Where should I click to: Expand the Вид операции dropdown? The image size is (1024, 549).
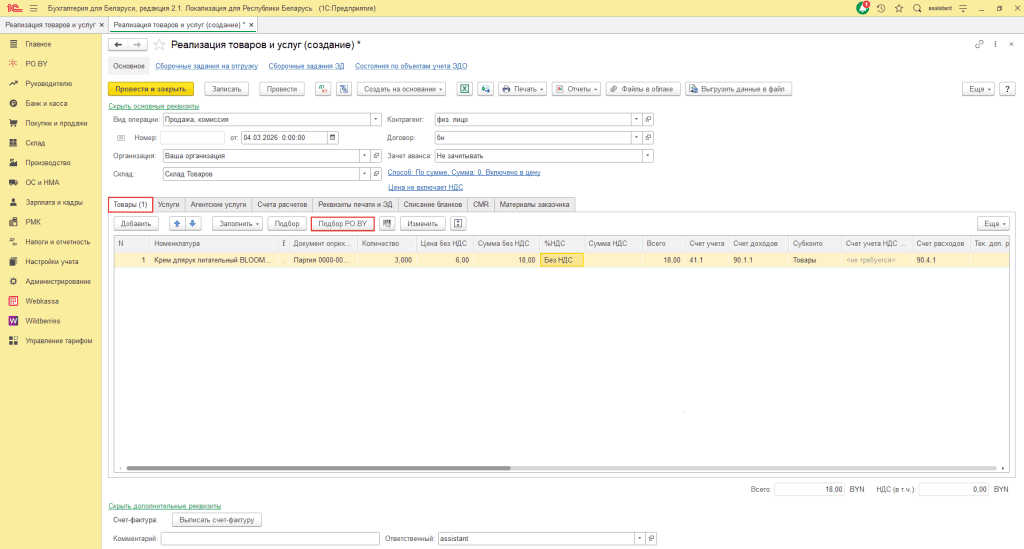pyautogui.click(x=376, y=119)
